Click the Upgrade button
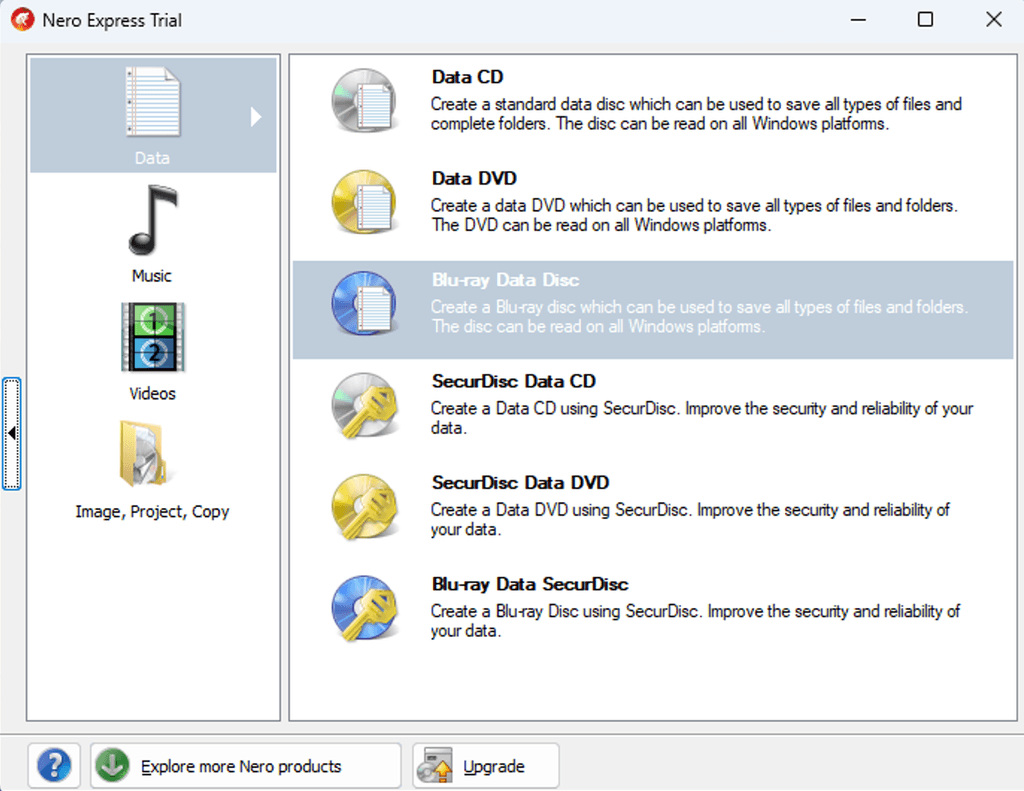This screenshot has height=791, width=1024. pyautogui.click(x=486, y=765)
